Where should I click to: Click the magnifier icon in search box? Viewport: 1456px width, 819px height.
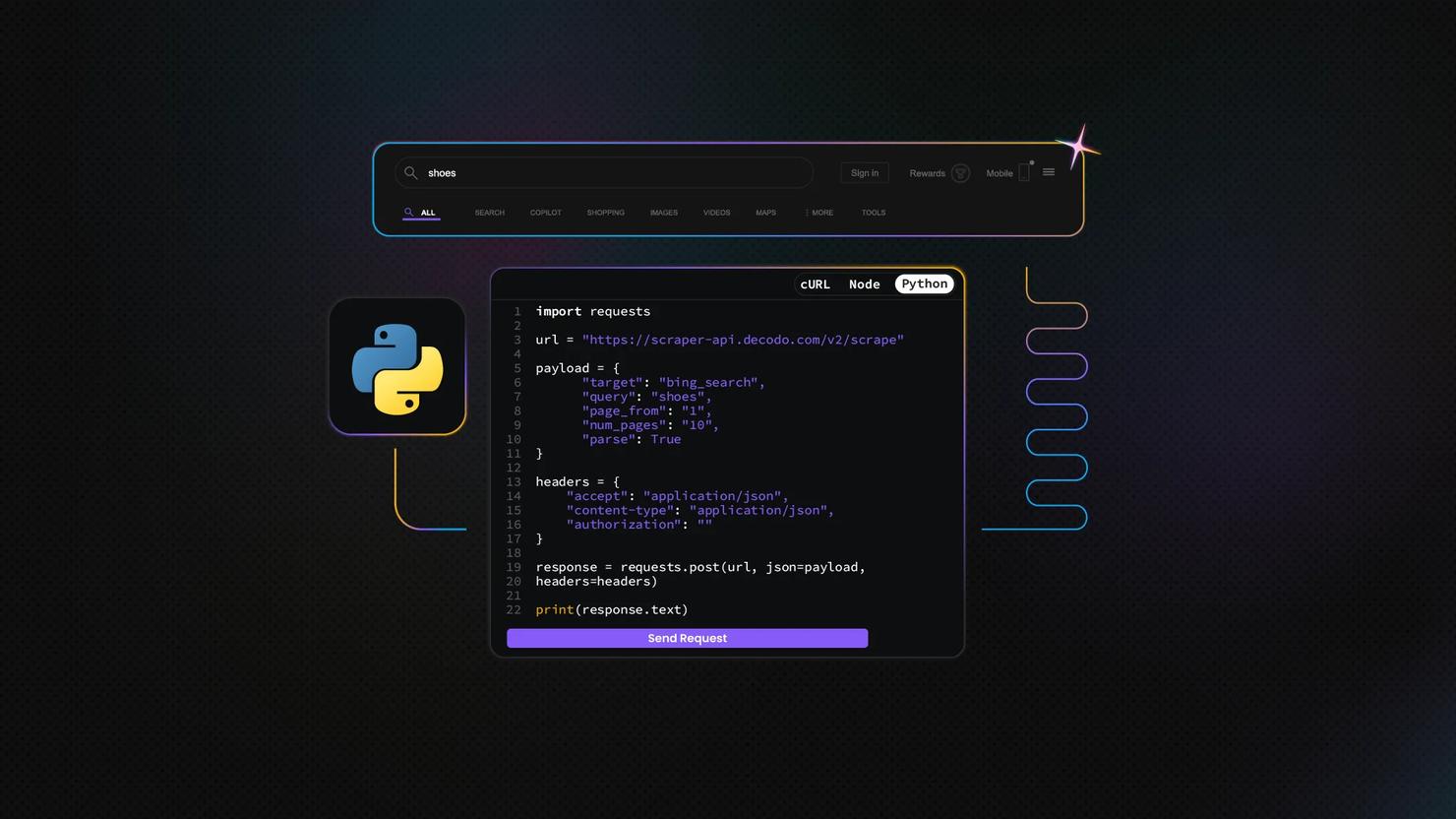pos(411,173)
